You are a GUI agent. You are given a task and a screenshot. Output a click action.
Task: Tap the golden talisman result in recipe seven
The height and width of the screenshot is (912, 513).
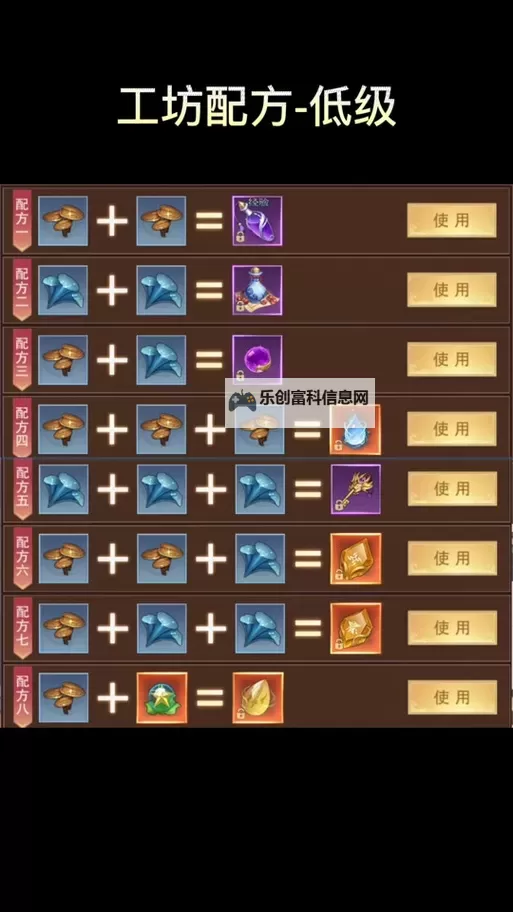tap(355, 628)
